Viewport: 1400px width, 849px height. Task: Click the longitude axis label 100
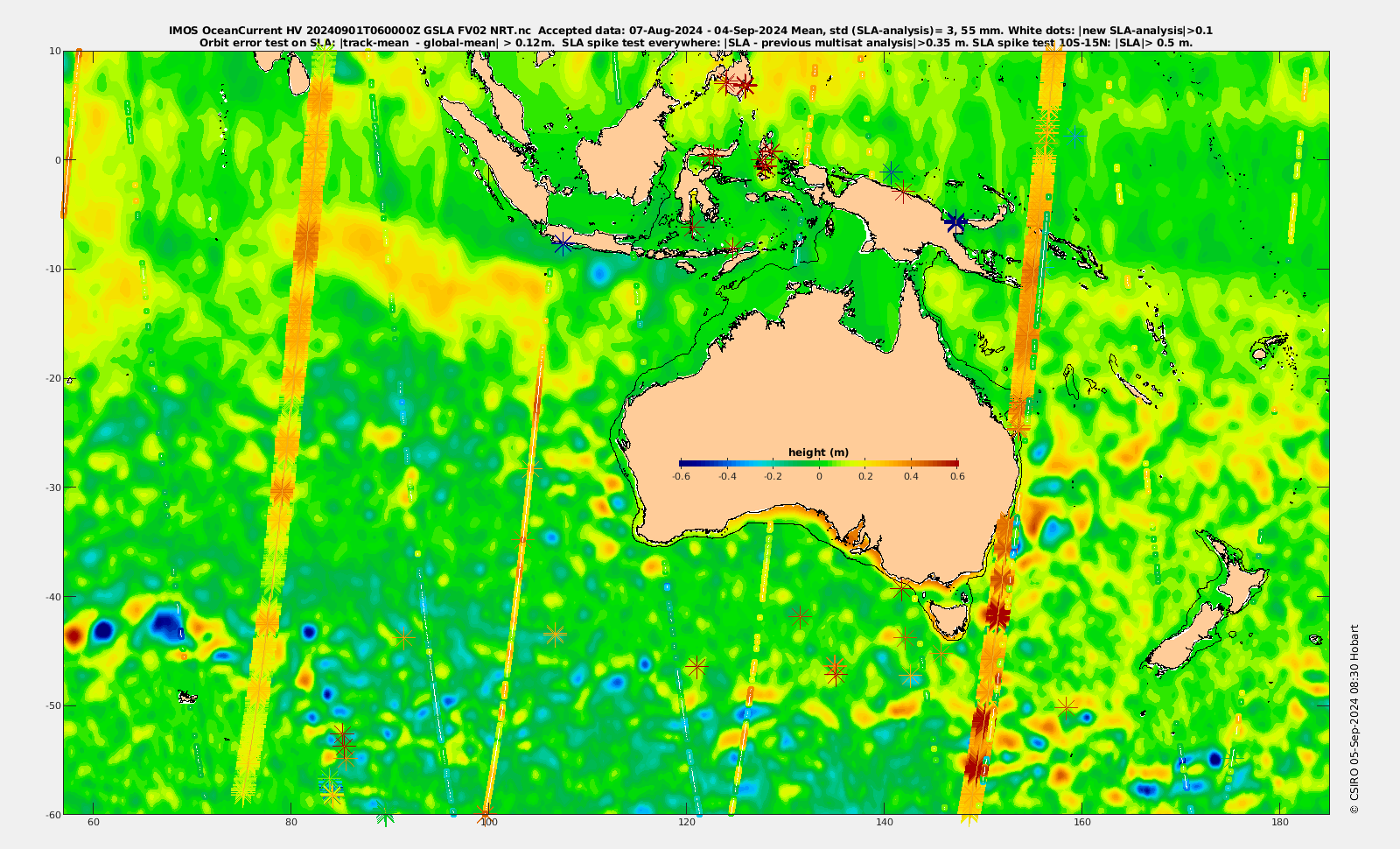point(489,823)
